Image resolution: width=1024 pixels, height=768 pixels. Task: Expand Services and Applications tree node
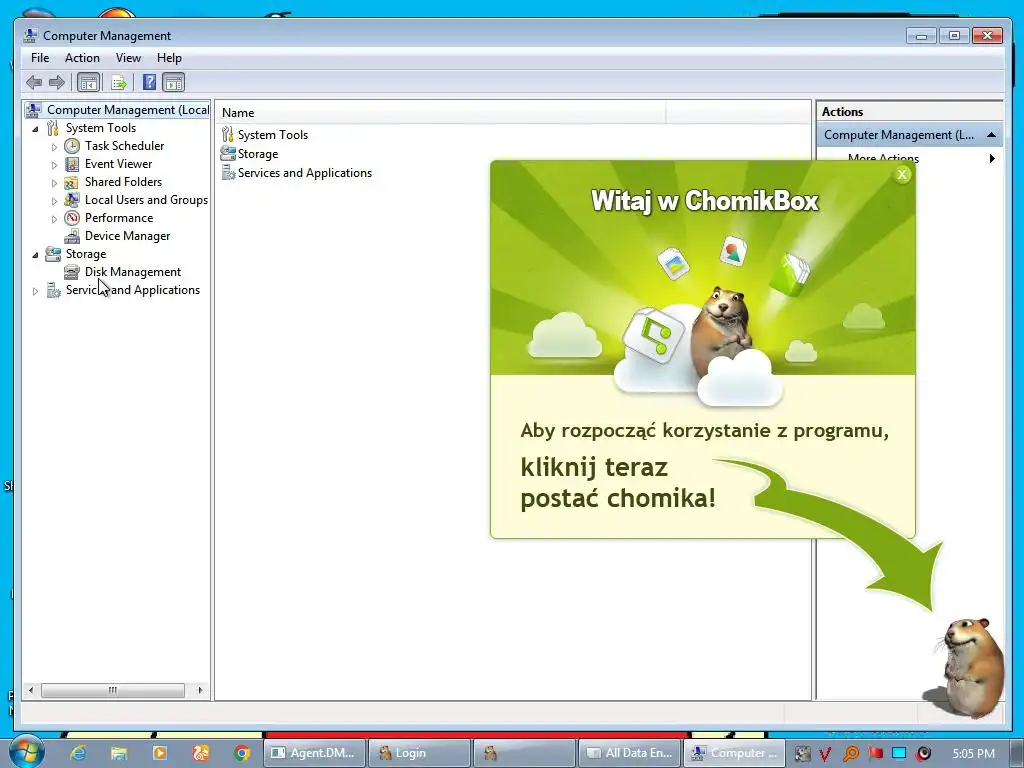pyautogui.click(x=35, y=291)
